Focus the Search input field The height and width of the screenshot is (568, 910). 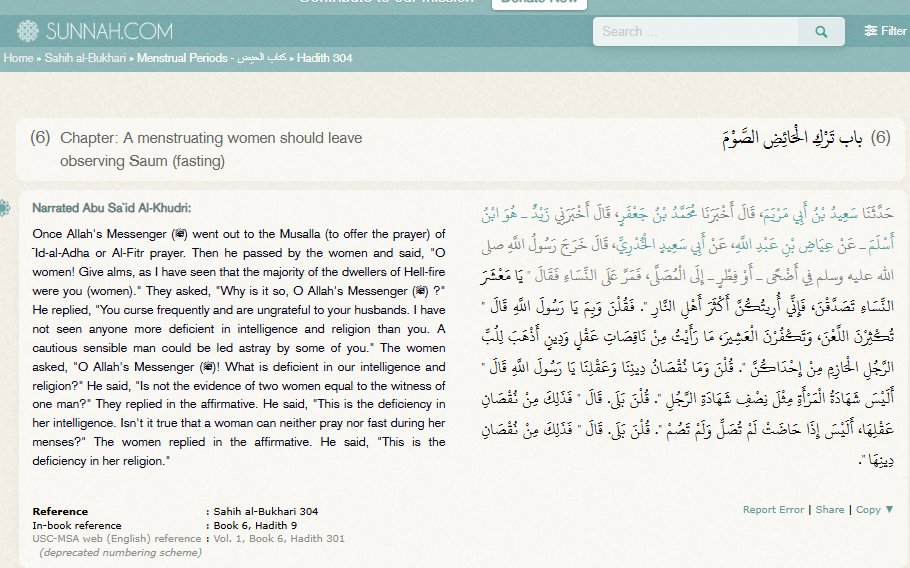pyautogui.click(x=695, y=31)
